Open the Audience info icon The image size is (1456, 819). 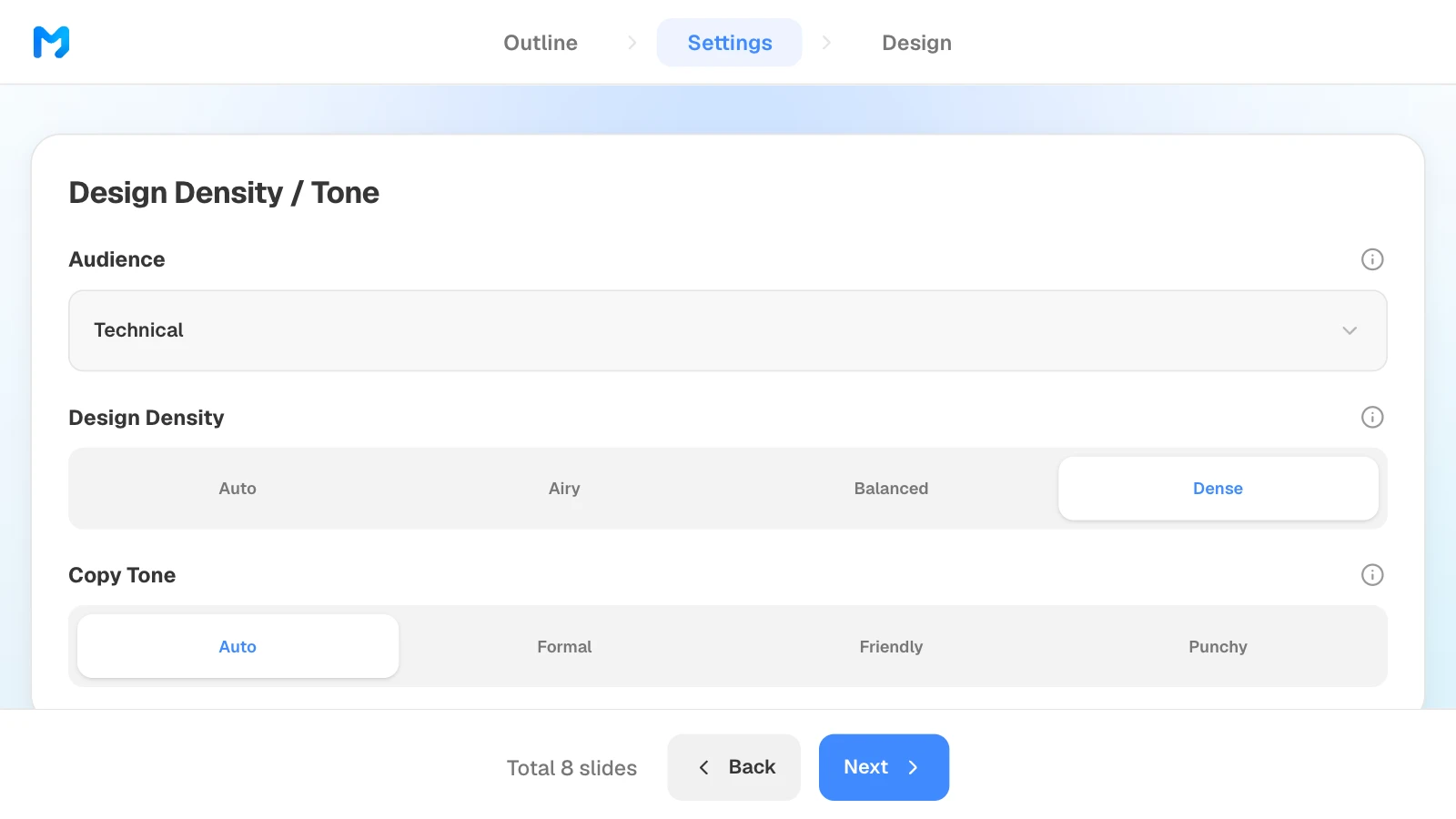(x=1372, y=259)
